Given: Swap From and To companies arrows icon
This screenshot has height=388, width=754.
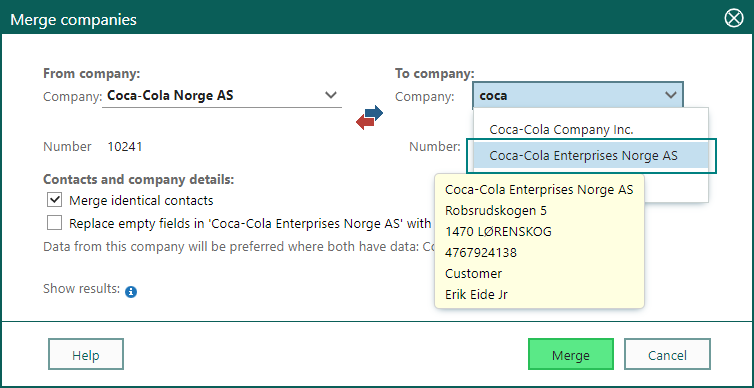Looking at the screenshot, I should (x=369, y=118).
